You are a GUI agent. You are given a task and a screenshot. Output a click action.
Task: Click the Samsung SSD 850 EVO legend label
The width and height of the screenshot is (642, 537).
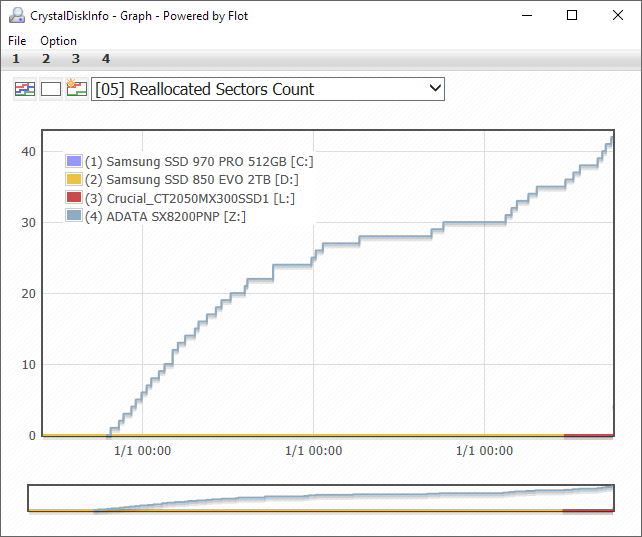pyautogui.click(x=191, y=180)
